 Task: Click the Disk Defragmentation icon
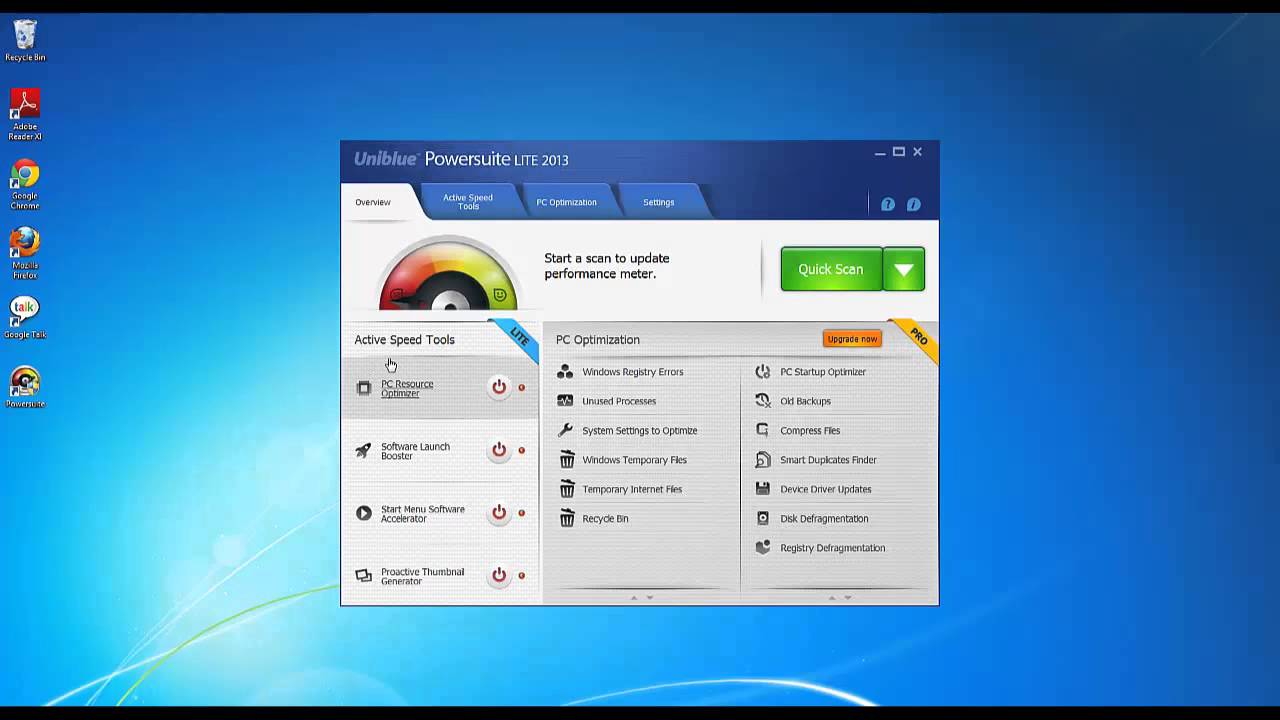pyautogui.click(x=763, y=518)
